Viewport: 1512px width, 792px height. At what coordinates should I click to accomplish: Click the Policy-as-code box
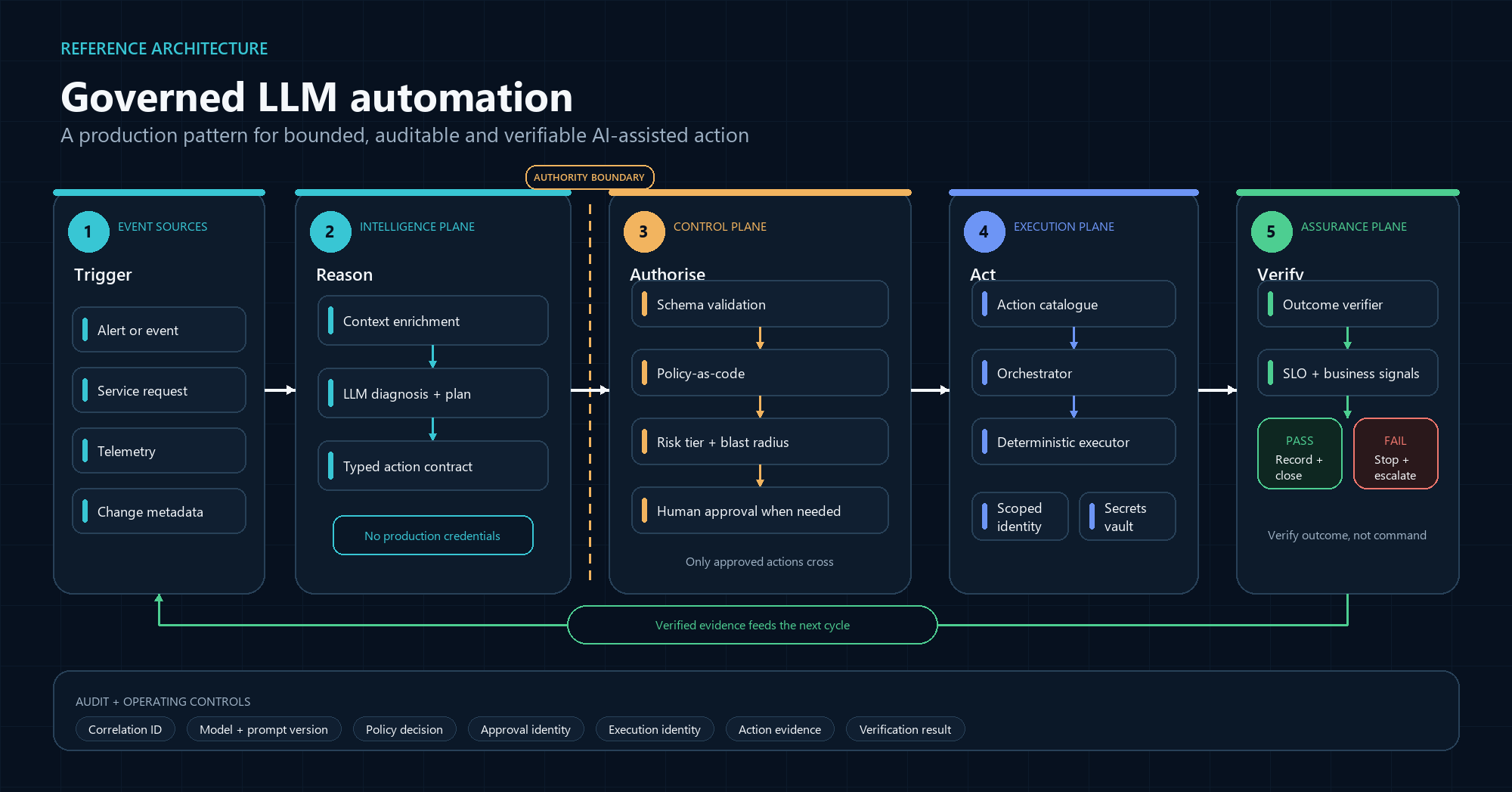tap(760, 373)
